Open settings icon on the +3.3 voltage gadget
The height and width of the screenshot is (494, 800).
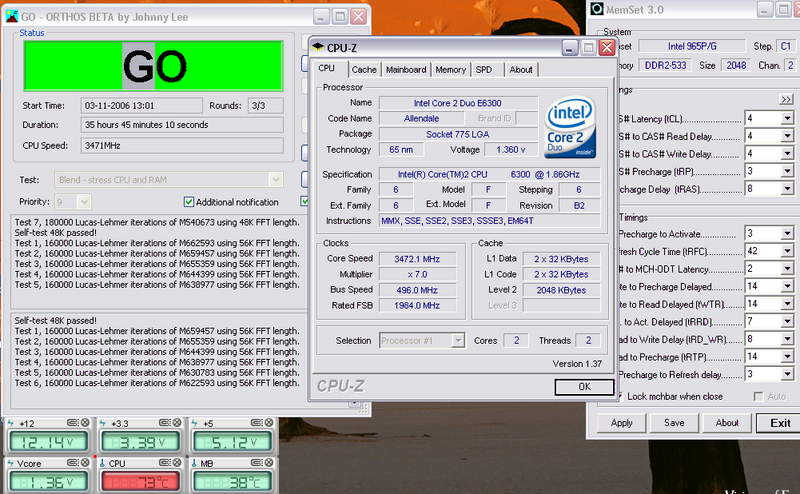point(164,423)
